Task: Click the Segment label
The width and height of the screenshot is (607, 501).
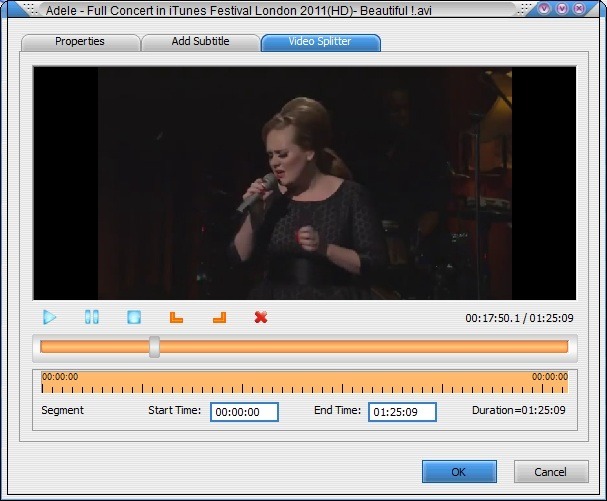Action: coord(62,410)
